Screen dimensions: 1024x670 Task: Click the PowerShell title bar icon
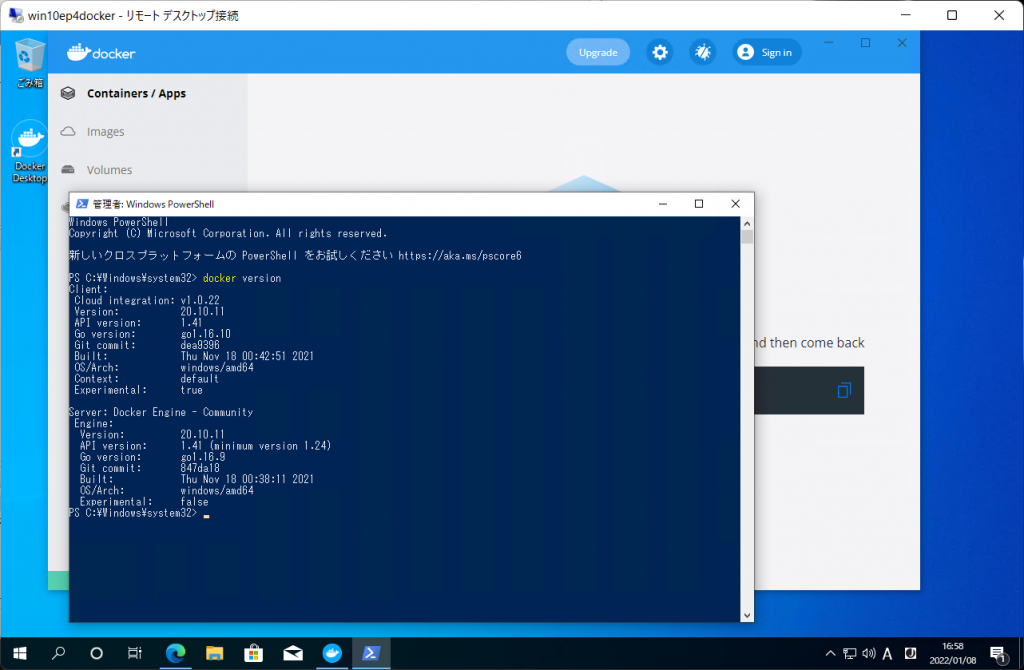click(x=82, y=204)
